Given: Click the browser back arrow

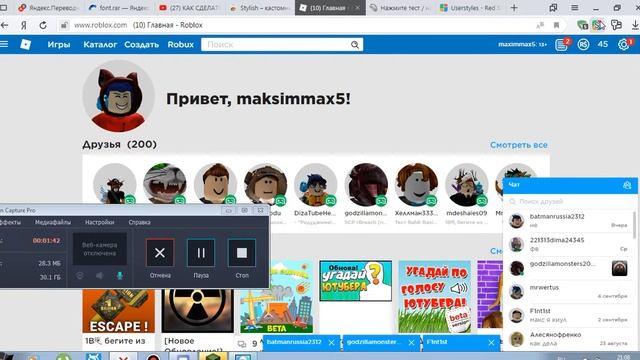Looking at the screenshot, I should pos(4,25).
